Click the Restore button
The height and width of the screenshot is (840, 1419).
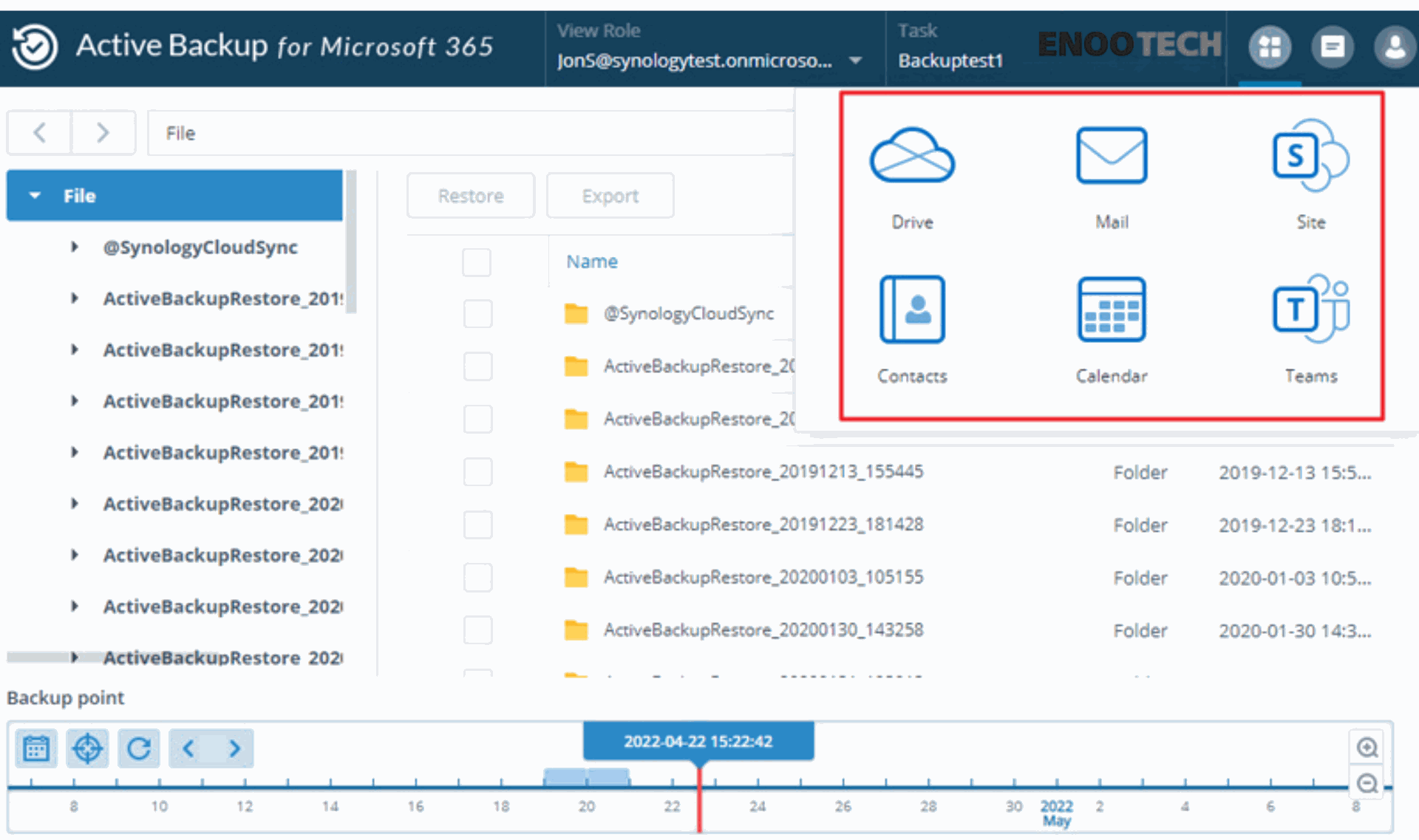pos(470,196)
